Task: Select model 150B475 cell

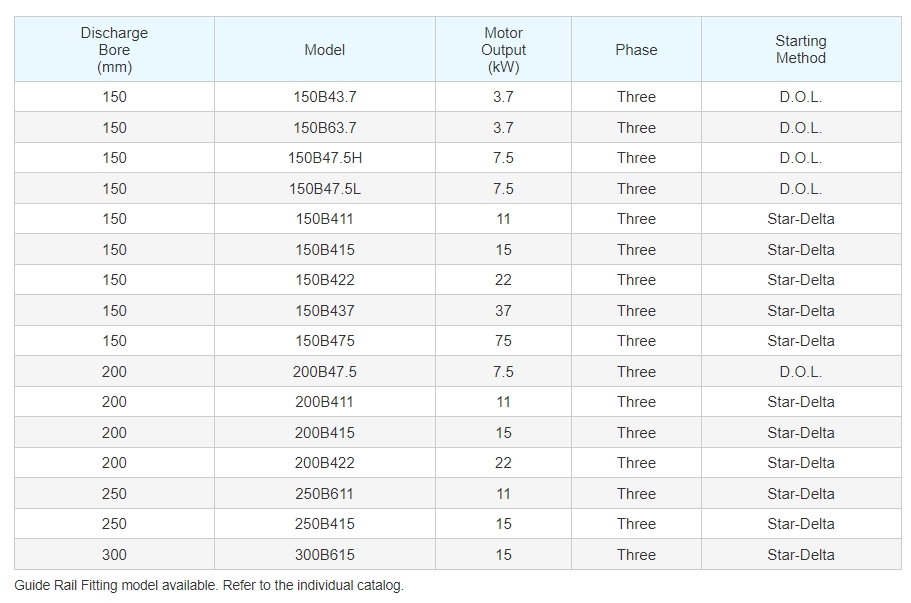Action: [325, 341]
